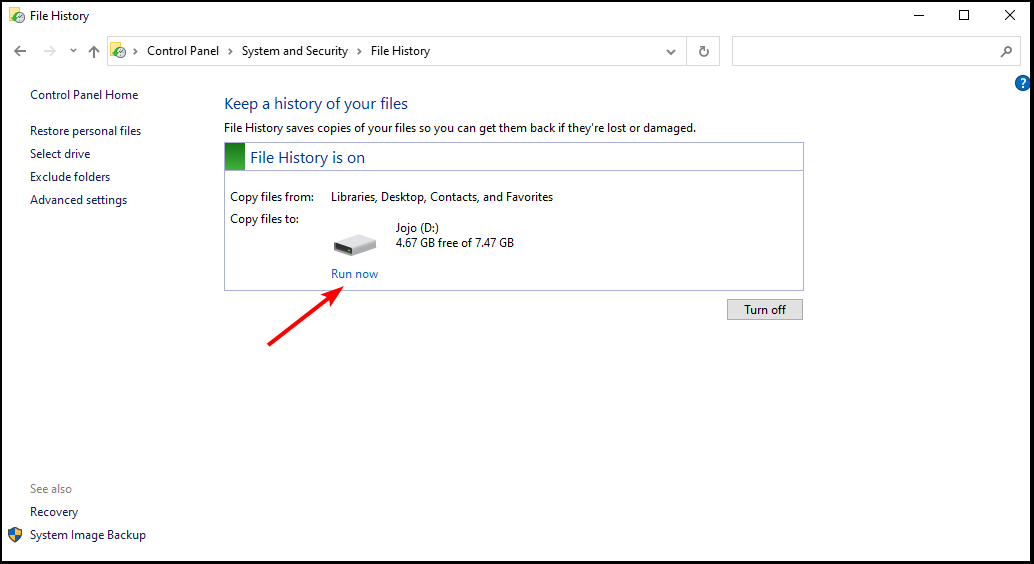Turn off File History

[x=765, y=309]
